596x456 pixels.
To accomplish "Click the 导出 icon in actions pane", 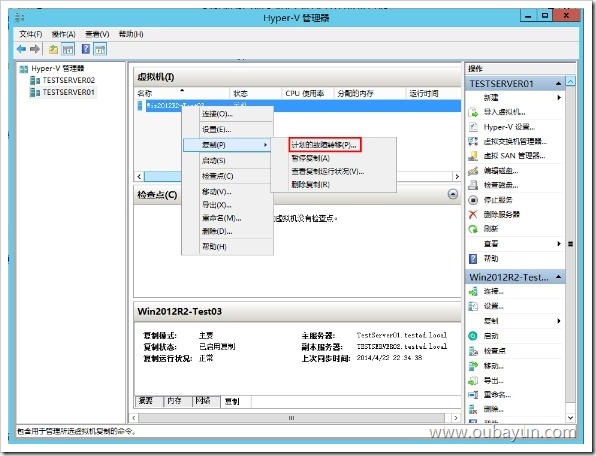I will [x=473, y=380].
